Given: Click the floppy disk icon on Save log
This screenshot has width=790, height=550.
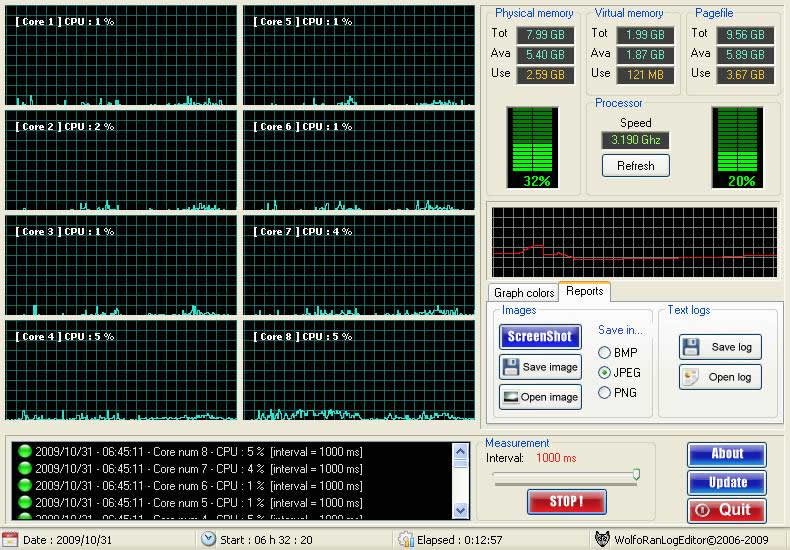Looking at the screenshot, I should point(691,347).
